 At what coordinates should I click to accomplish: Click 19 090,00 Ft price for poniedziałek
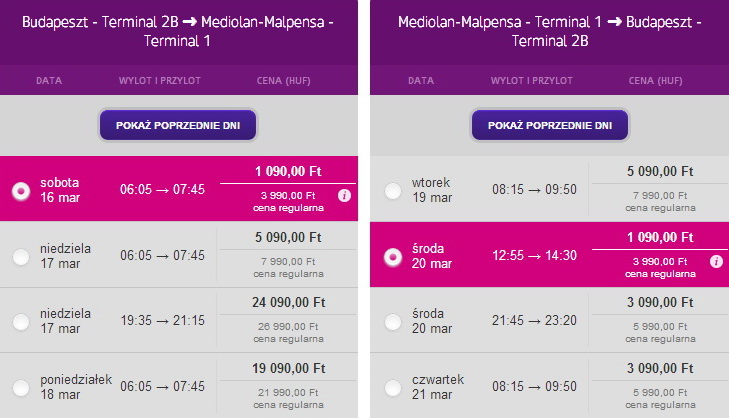[288, 369]
